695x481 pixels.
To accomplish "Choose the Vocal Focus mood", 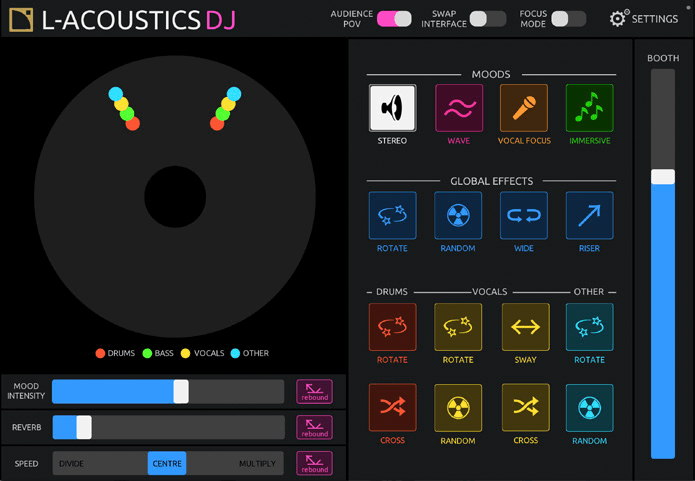I will [x=524, y=108].
